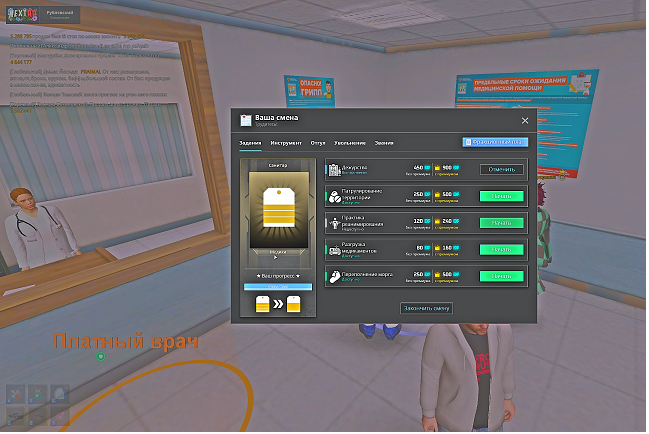The width and height of the screenshot is (649, 434).
Task: Click the PRAIMAL chat message
Action: click(90, 79)
